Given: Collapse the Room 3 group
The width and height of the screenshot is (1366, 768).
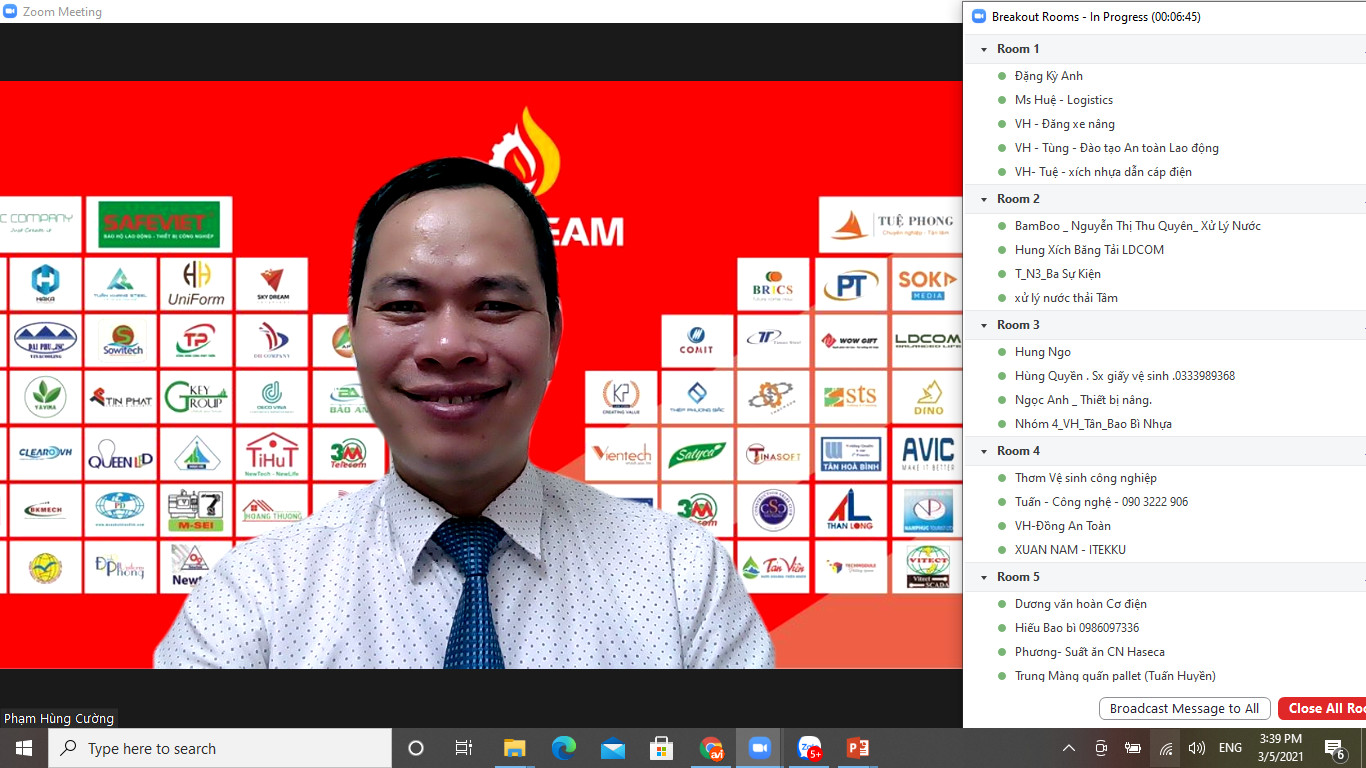Looking at the screenshot, I should click(984, 325).
